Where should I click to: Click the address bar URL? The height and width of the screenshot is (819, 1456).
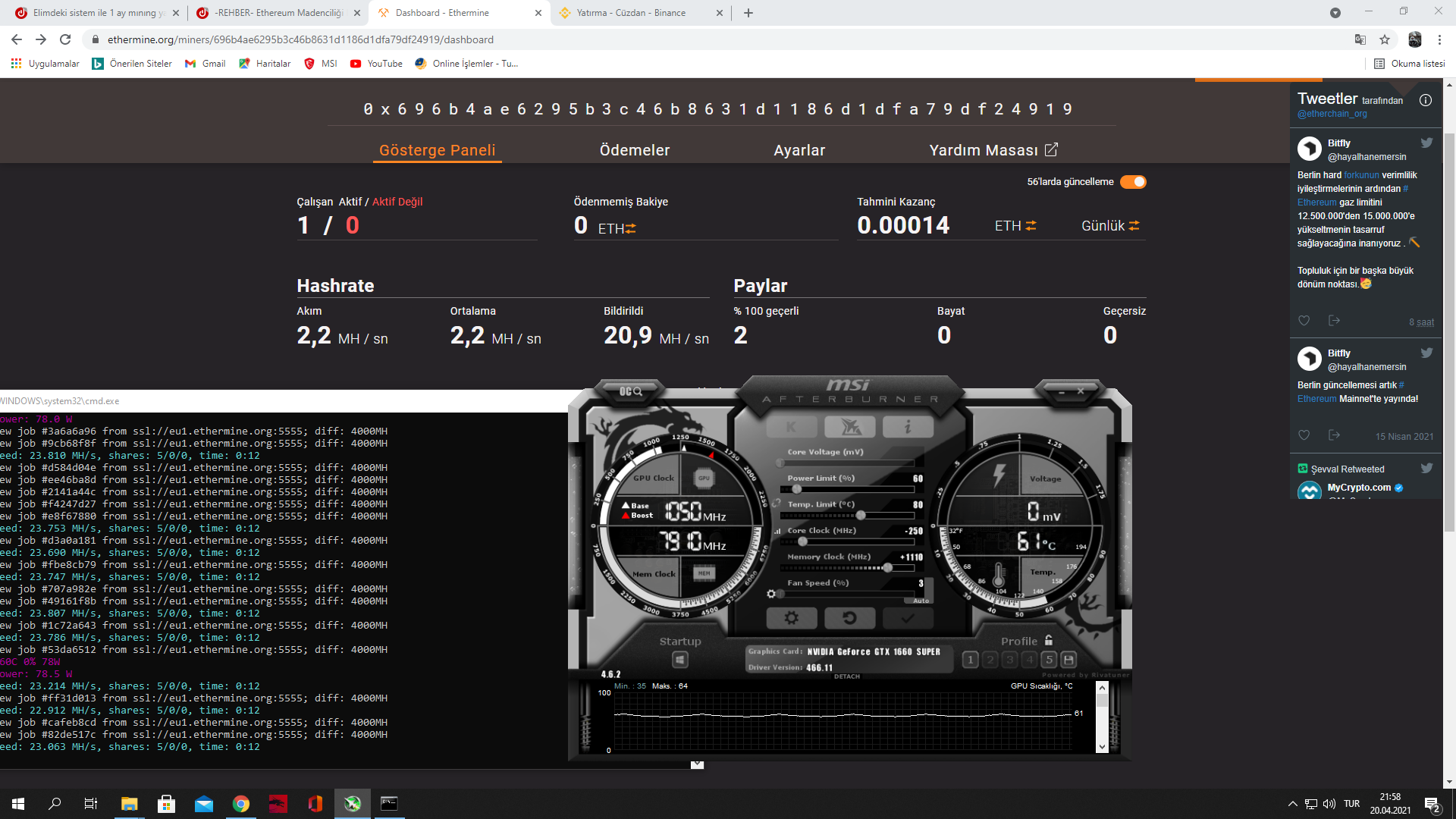point(300,39)
